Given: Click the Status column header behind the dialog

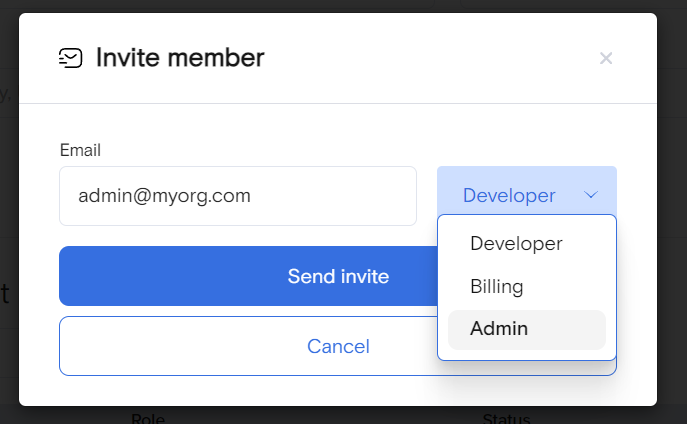Looking at the screenshot, I should 505,417.
